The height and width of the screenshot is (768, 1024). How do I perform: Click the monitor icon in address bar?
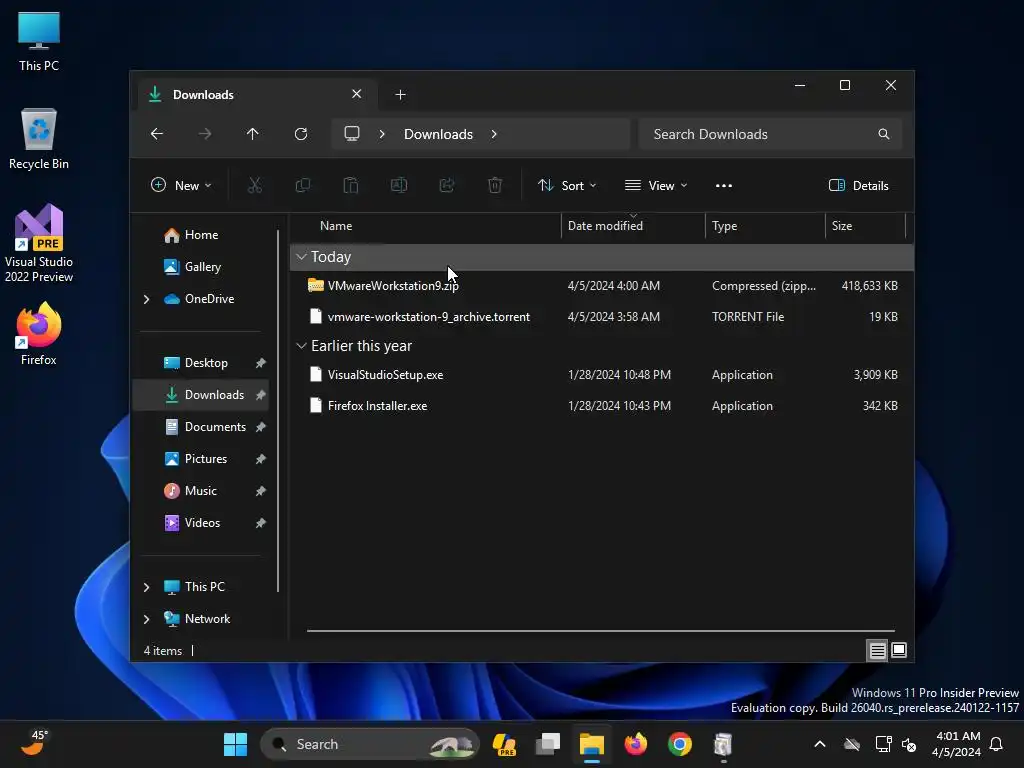pos(352,134)
